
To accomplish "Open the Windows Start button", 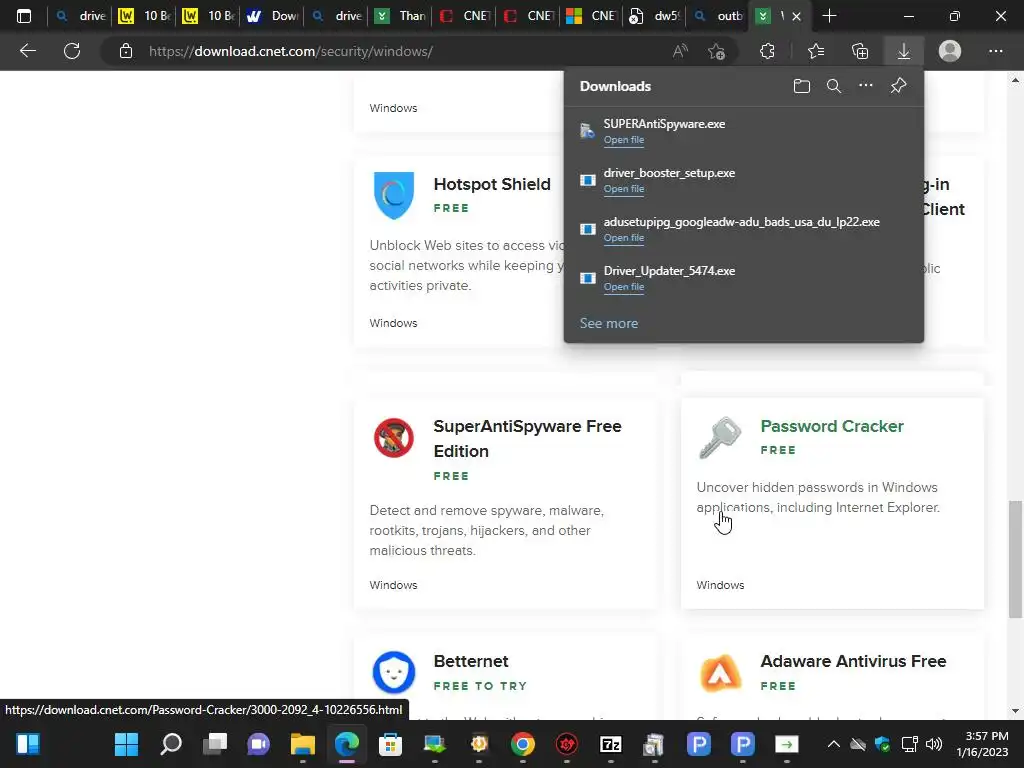I will coord(126,744).
